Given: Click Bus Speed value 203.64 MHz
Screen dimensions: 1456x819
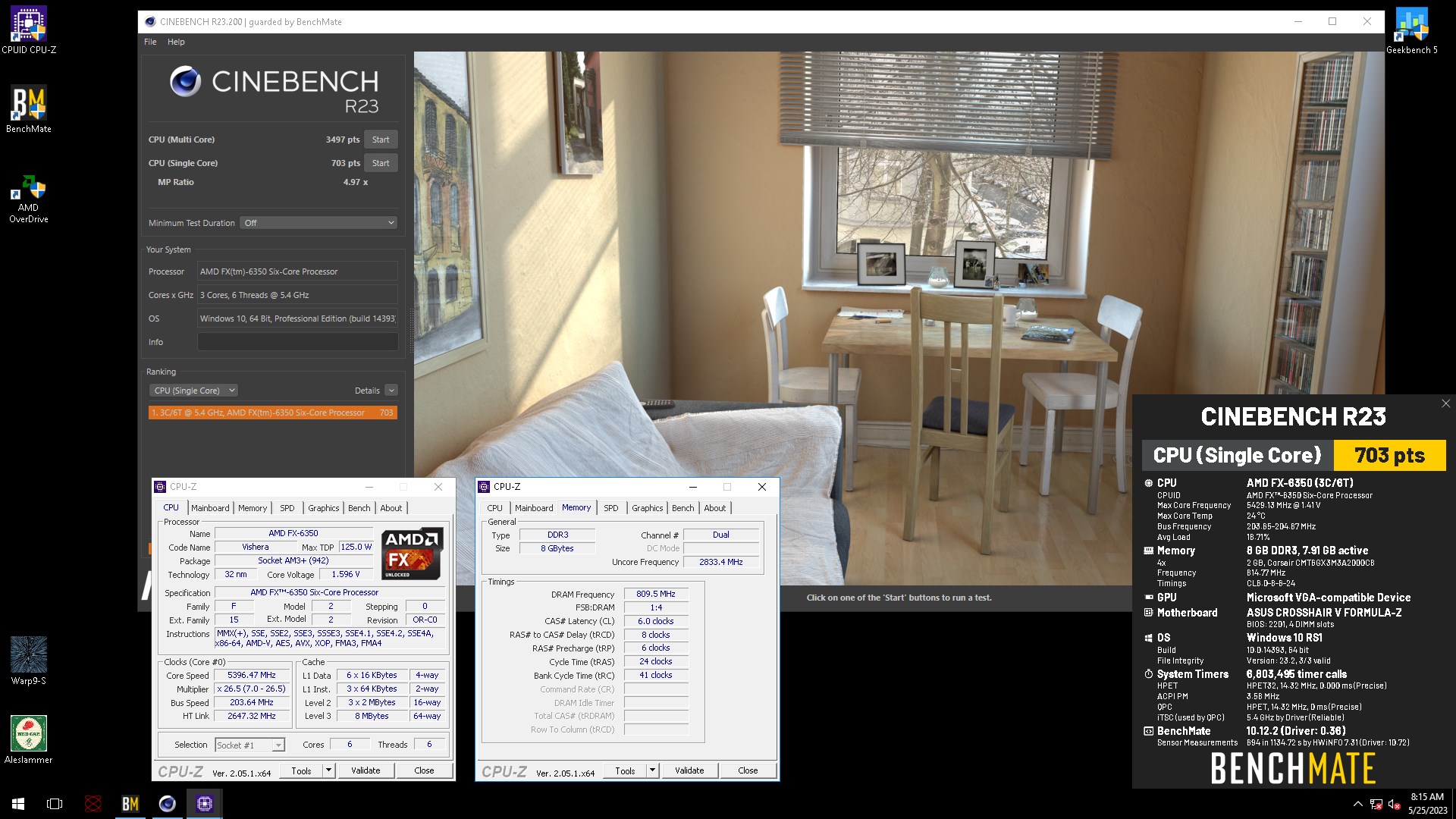Looking at the screenshot, I should point(252,703).
